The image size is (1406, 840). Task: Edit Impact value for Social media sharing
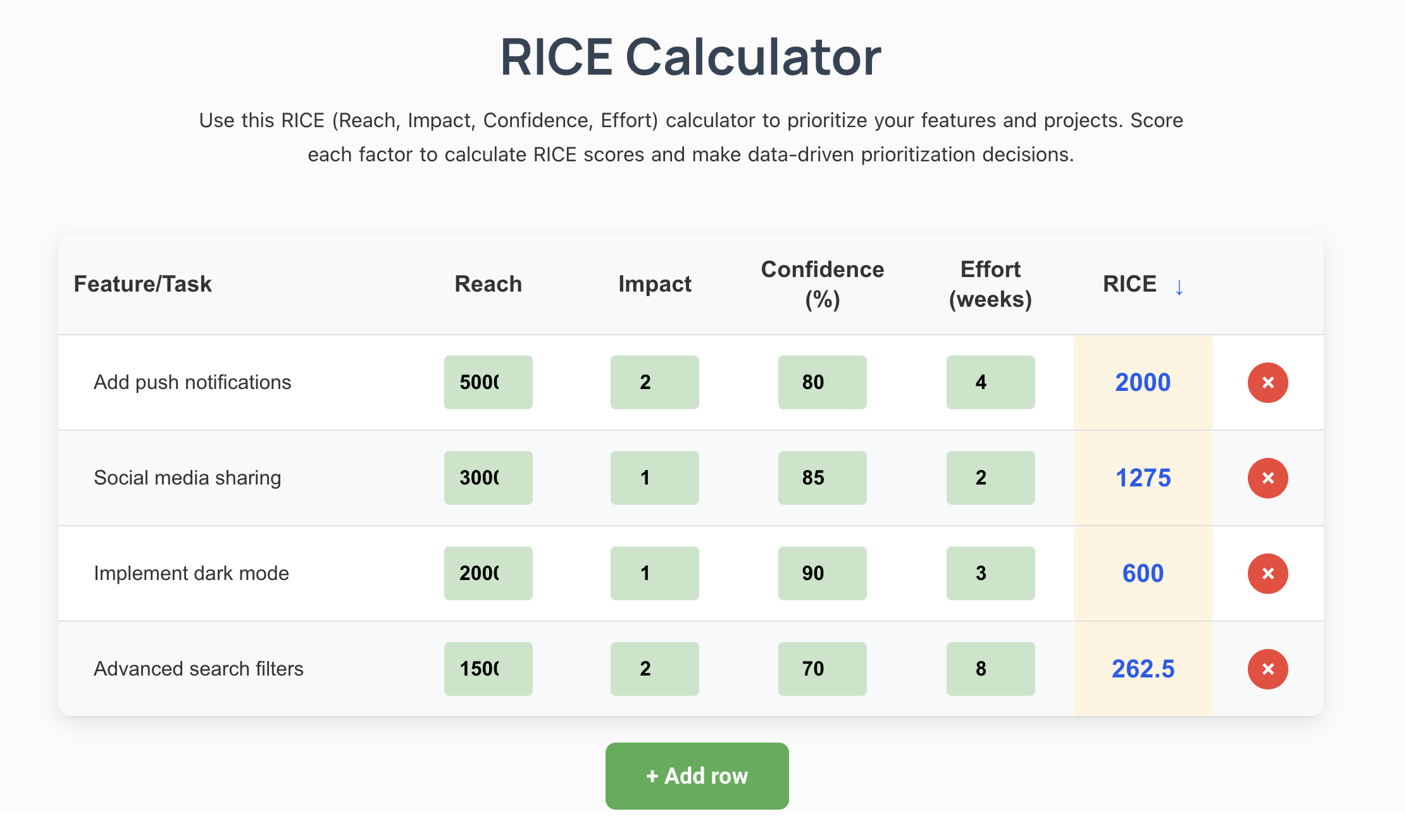click(x=654, y=478)
